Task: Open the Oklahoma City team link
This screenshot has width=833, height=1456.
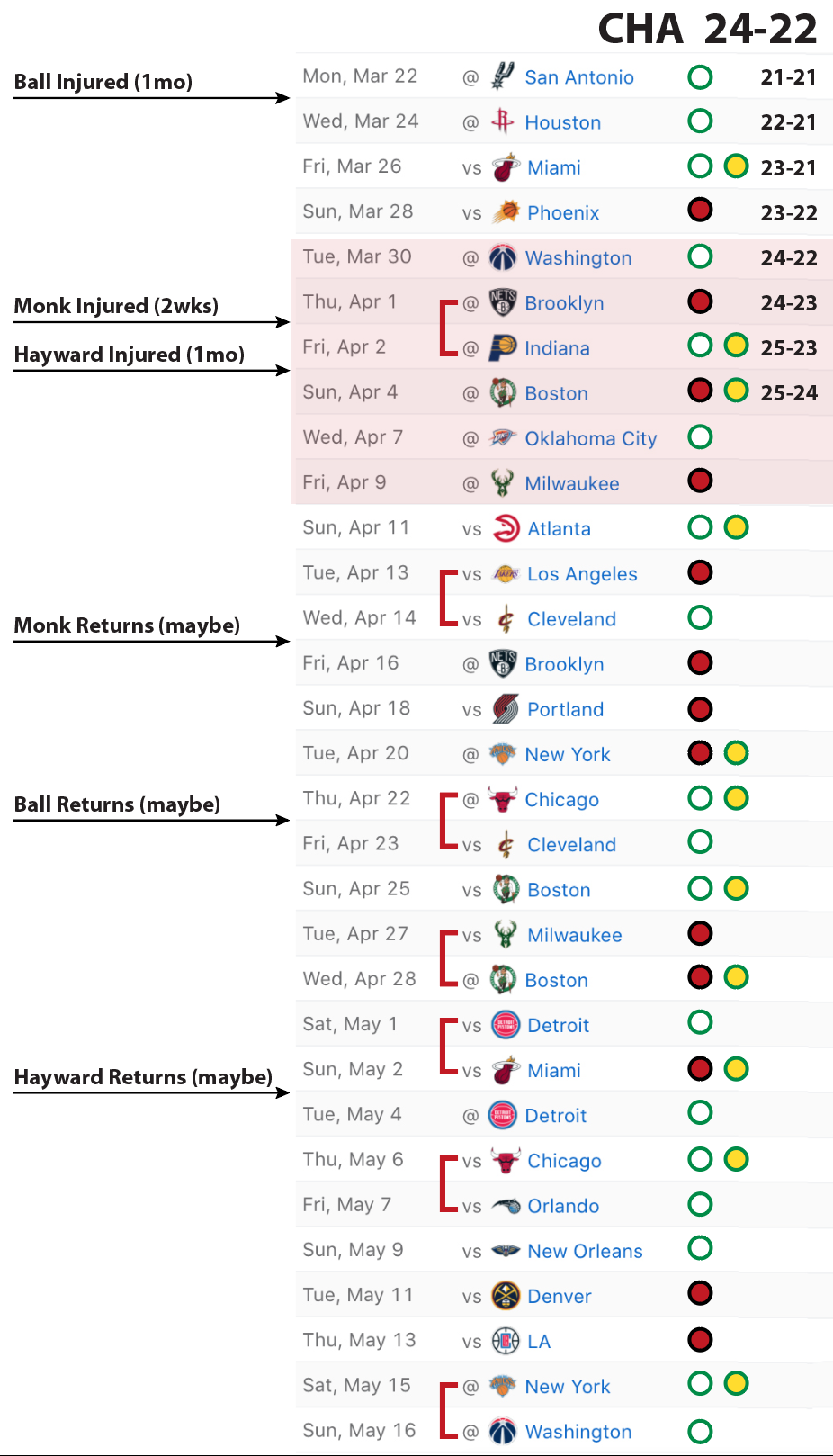Action: (591, 438)
